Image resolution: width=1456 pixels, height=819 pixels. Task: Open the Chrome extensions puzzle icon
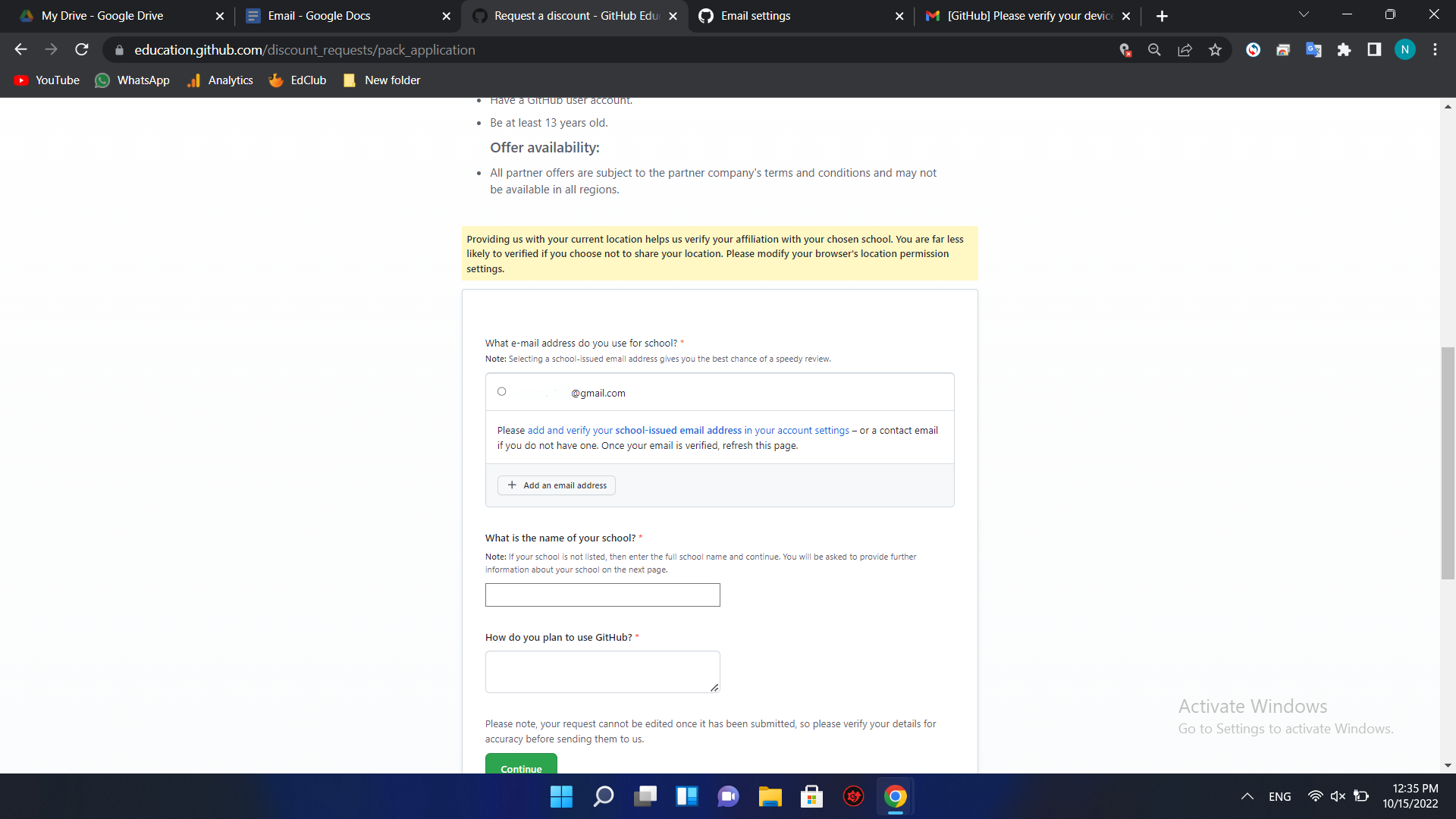click(x=1344, y=50)
